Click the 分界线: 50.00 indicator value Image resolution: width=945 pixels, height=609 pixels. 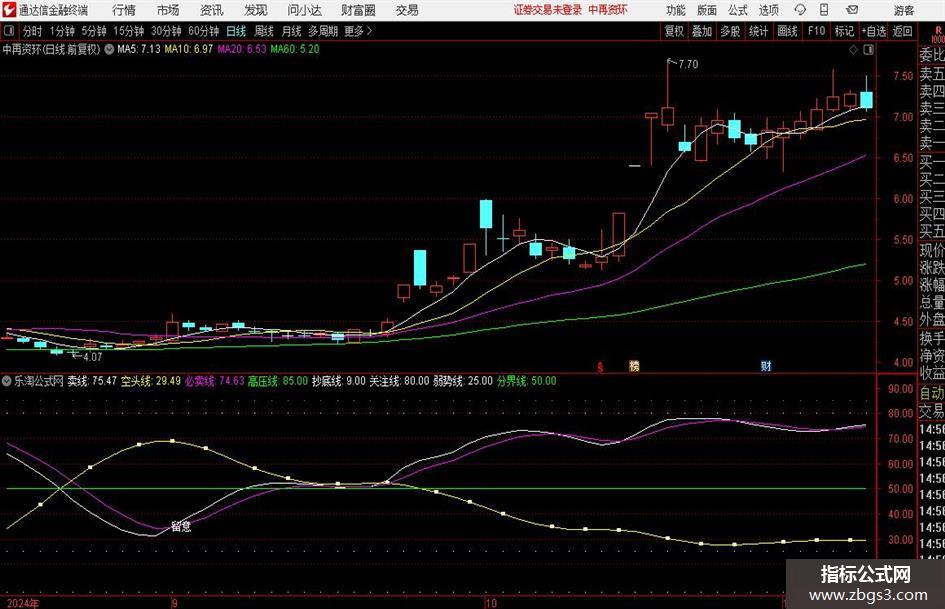[527, 381]
